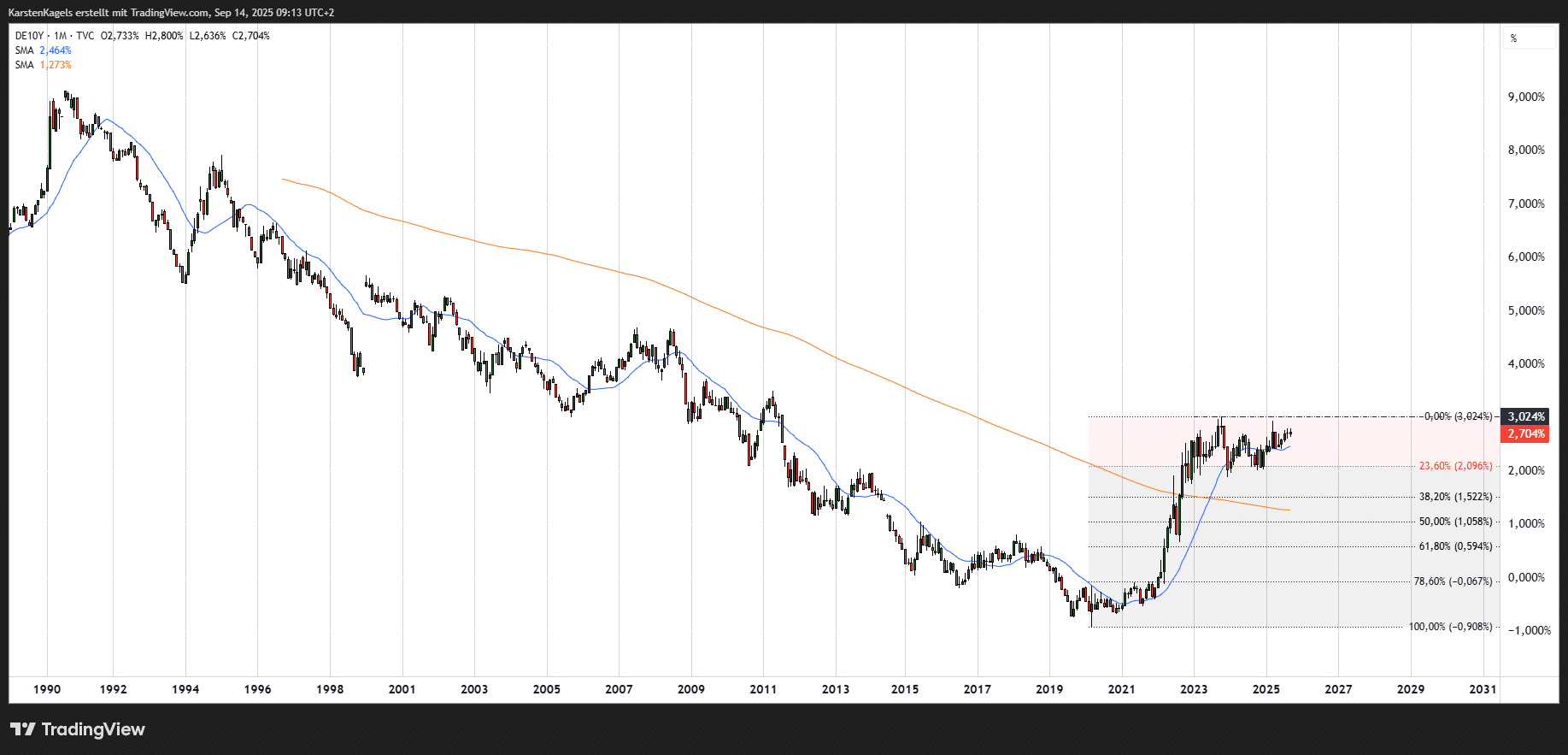Click the DE10Y symbol name in legend

29,36
